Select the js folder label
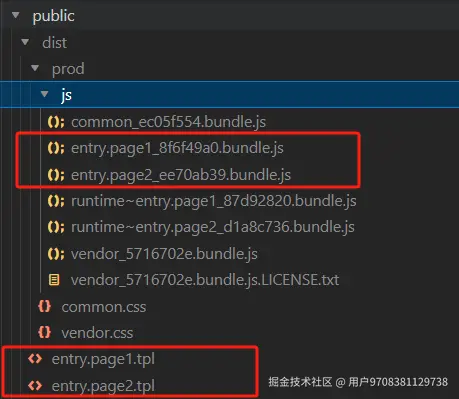 pyautogui.click(x=66, y=95)
